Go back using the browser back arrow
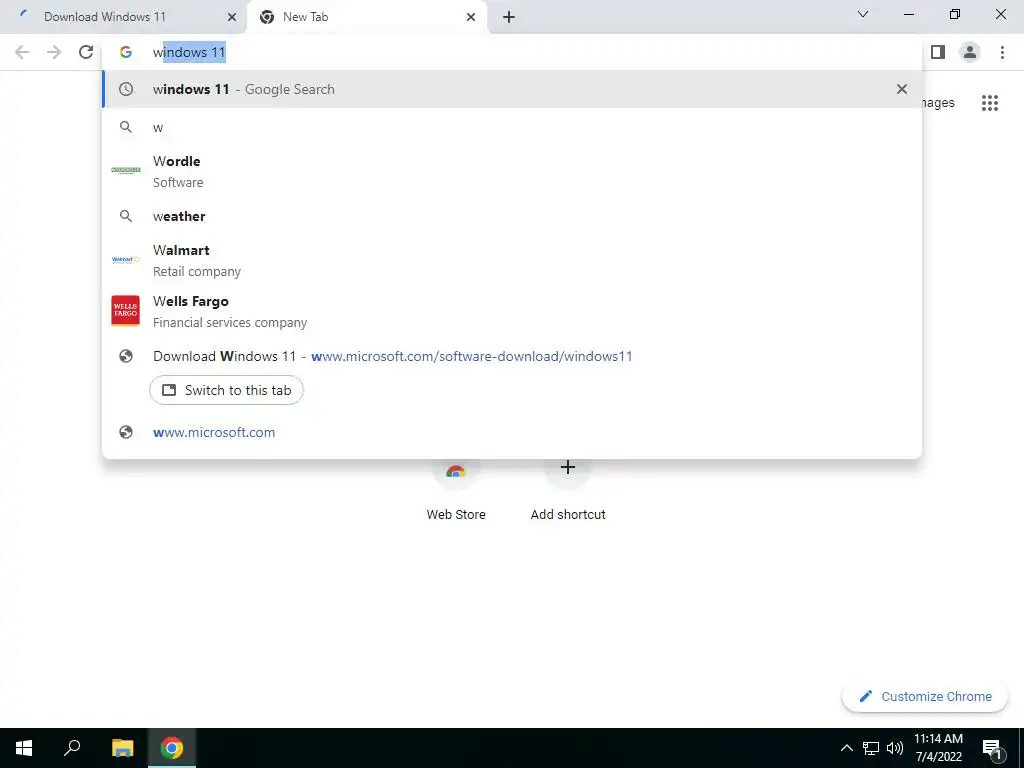Viewport: 1024px width, 768px height. pyautogui.click(x=22, y=52)
